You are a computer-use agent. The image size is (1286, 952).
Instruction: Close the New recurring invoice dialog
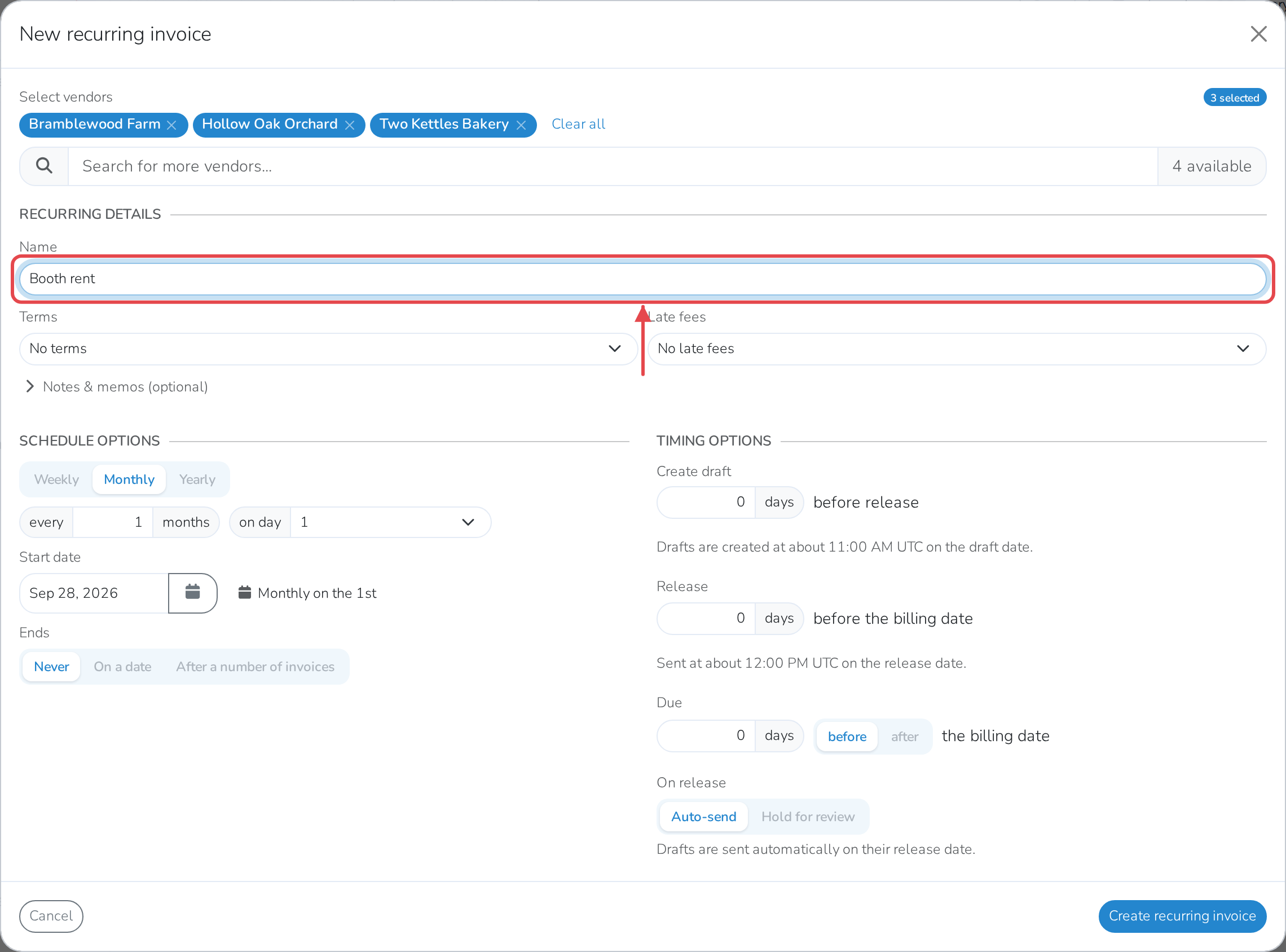(x=1258, y=34)
